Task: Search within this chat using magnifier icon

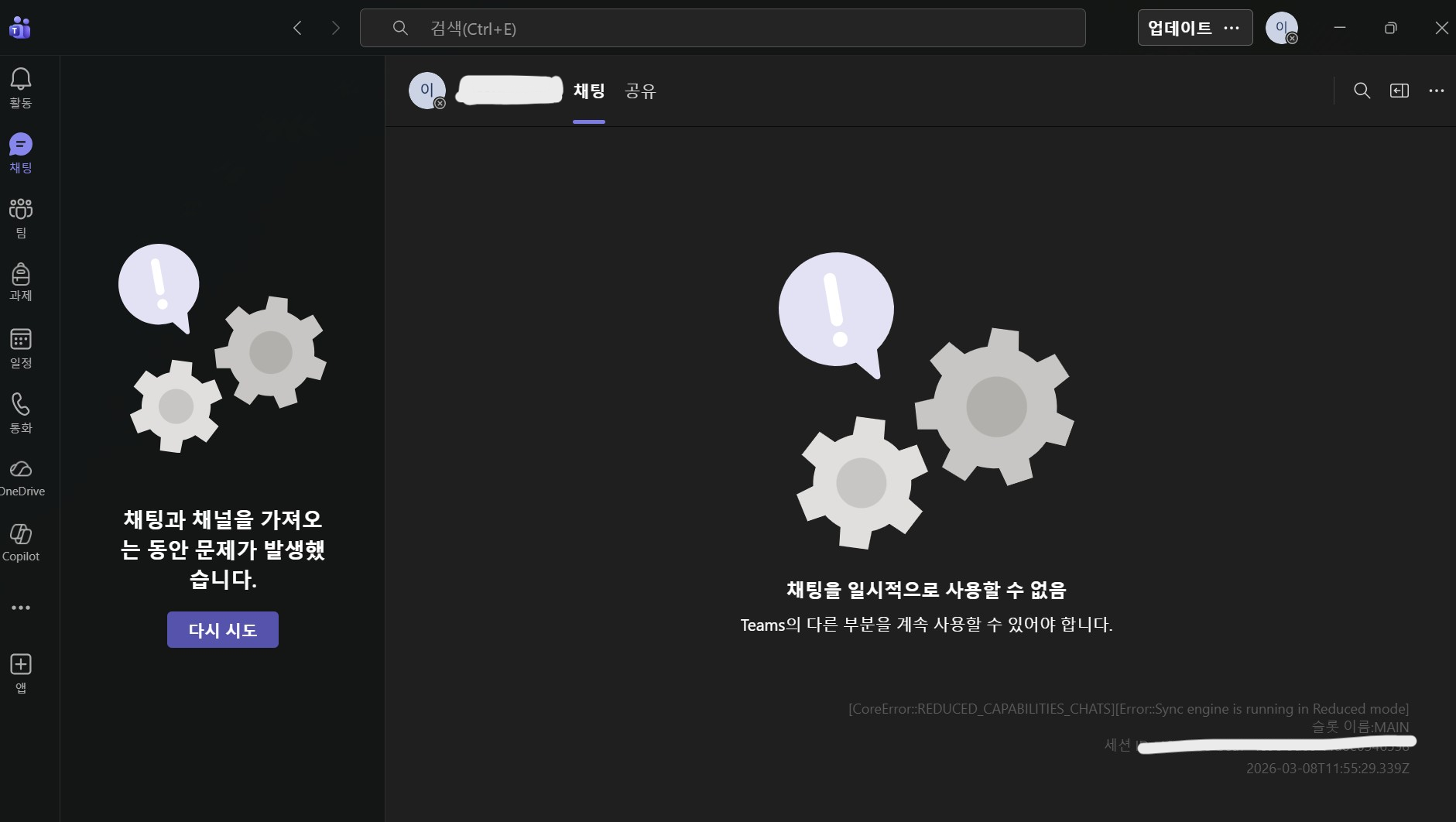Action: [x=1362, y=91]
